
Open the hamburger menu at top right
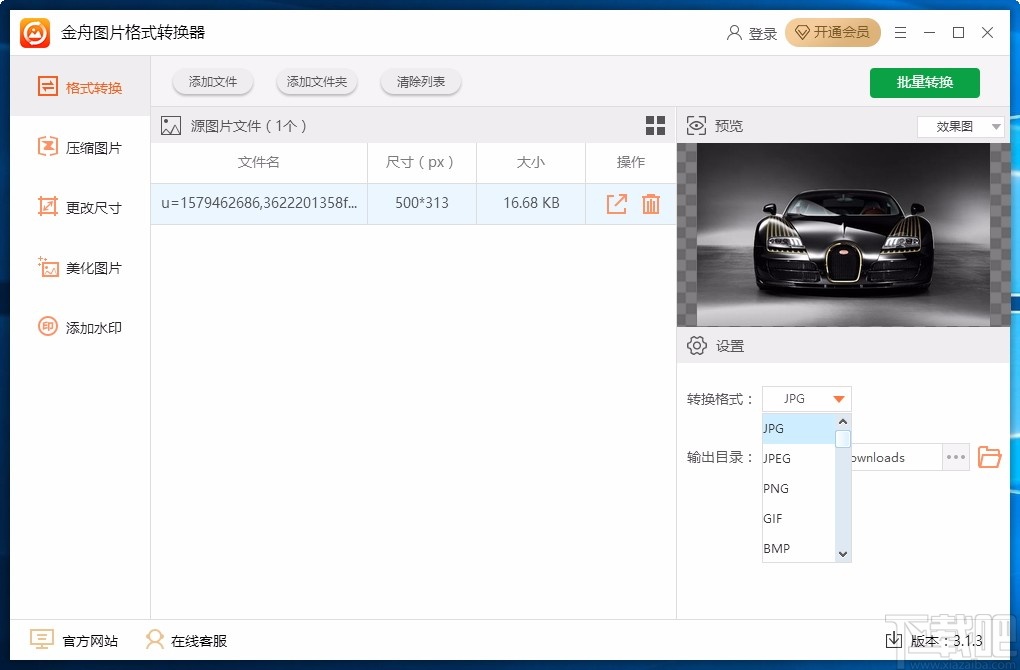coord(899,32)
